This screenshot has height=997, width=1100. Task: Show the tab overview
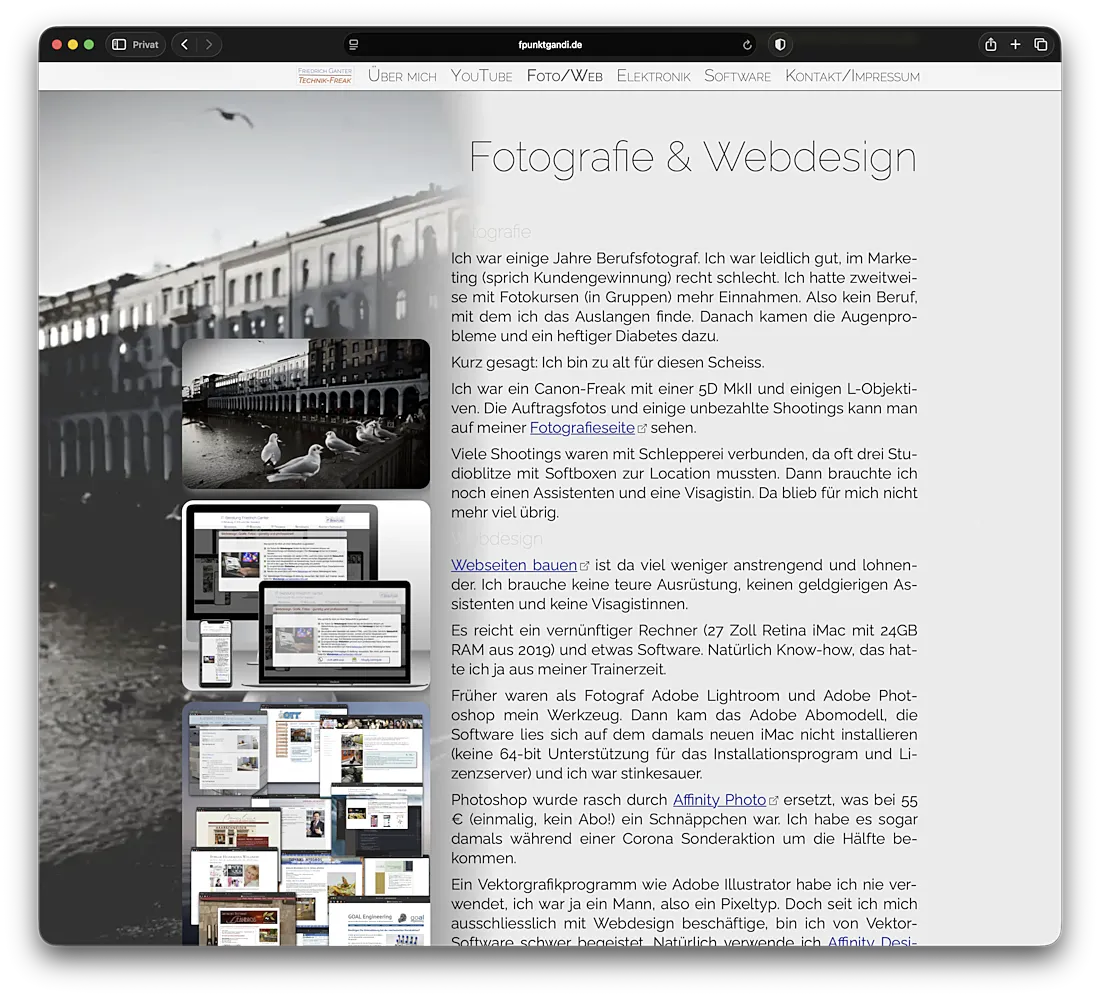pos(1041,45)
